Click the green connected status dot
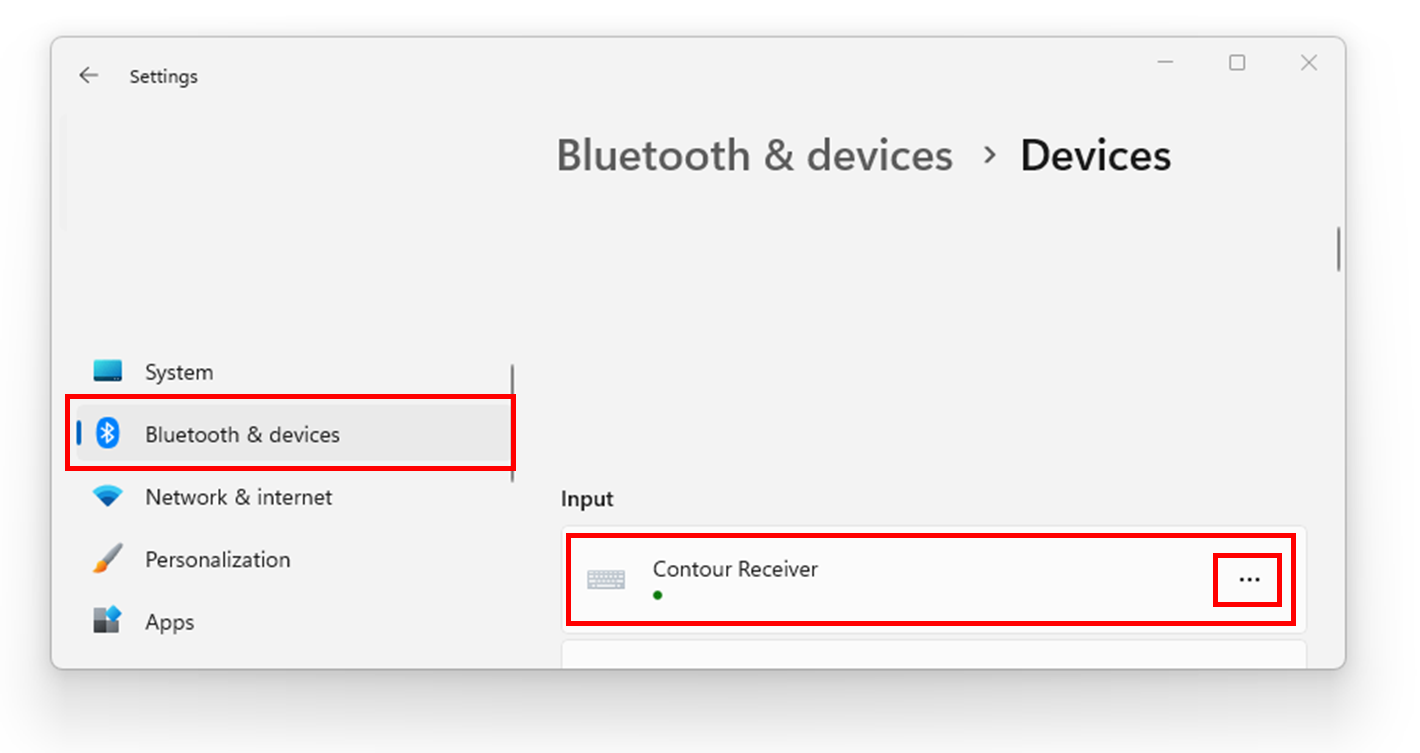The height and width of the screenshot is (753, 1420). 658,595
